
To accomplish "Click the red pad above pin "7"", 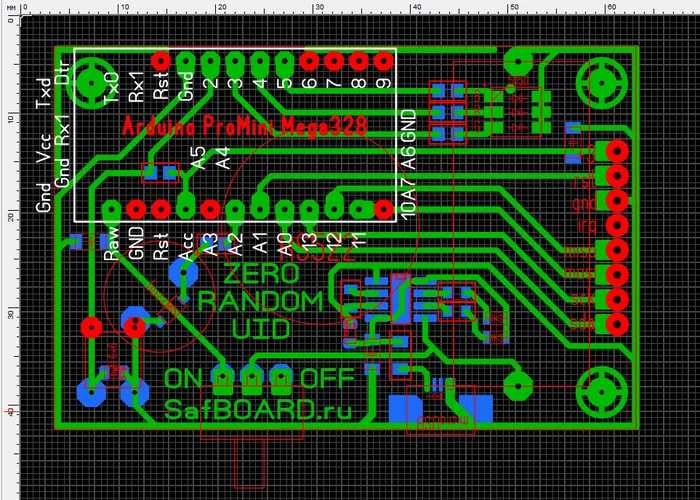I will click(x=334, y=61).
